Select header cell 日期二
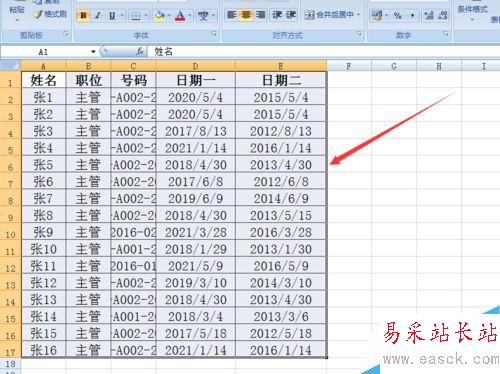Image resolution: width=500 pixels, height=374 pixels. pos(281,80)
